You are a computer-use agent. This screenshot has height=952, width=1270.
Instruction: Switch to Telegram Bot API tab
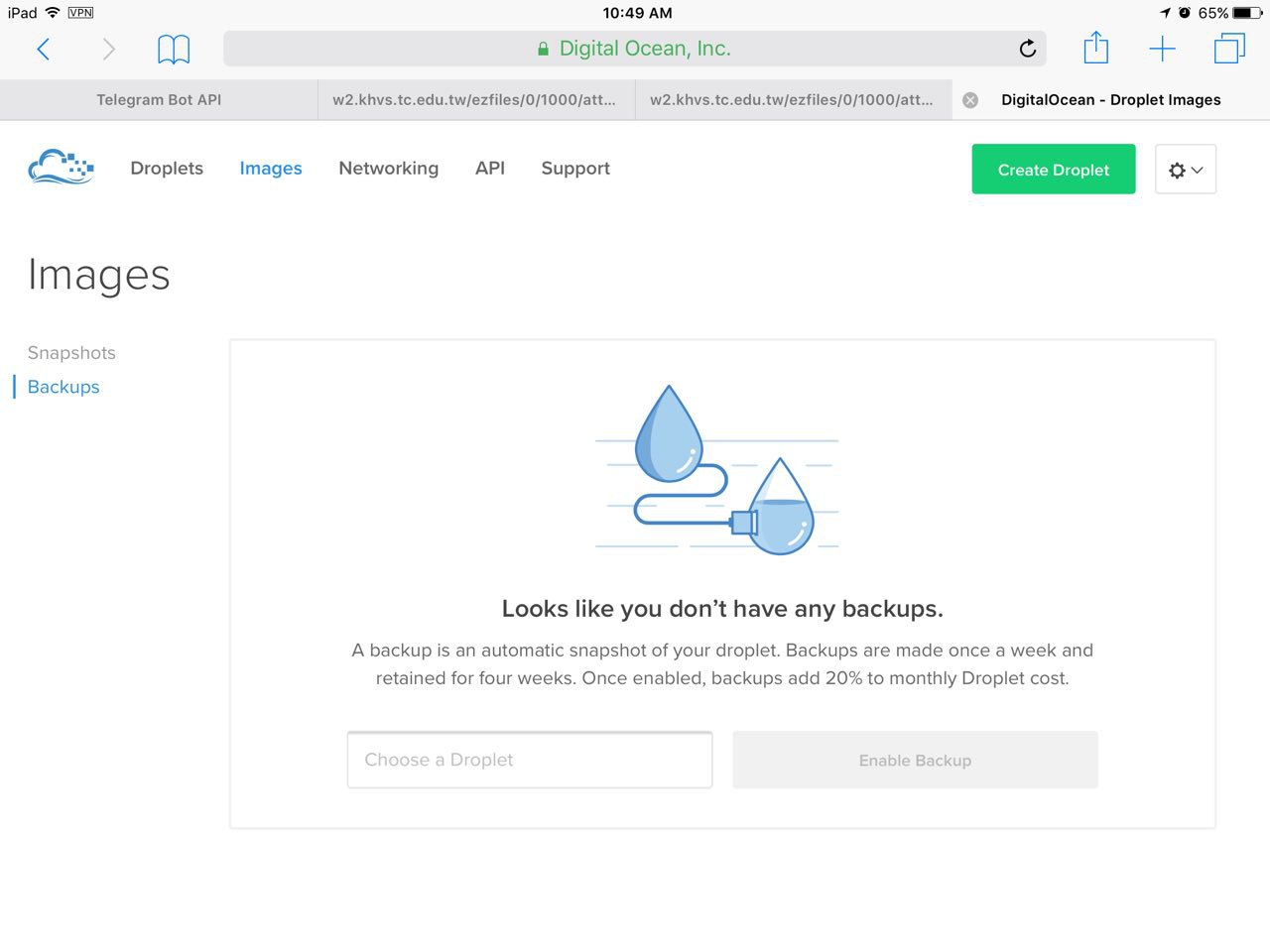coord(159,100)
